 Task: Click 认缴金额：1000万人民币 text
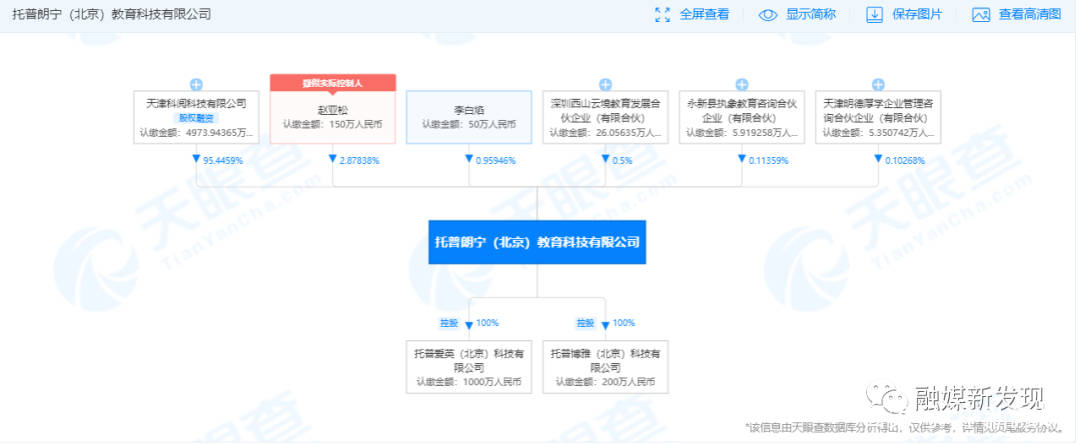[469, 381]
